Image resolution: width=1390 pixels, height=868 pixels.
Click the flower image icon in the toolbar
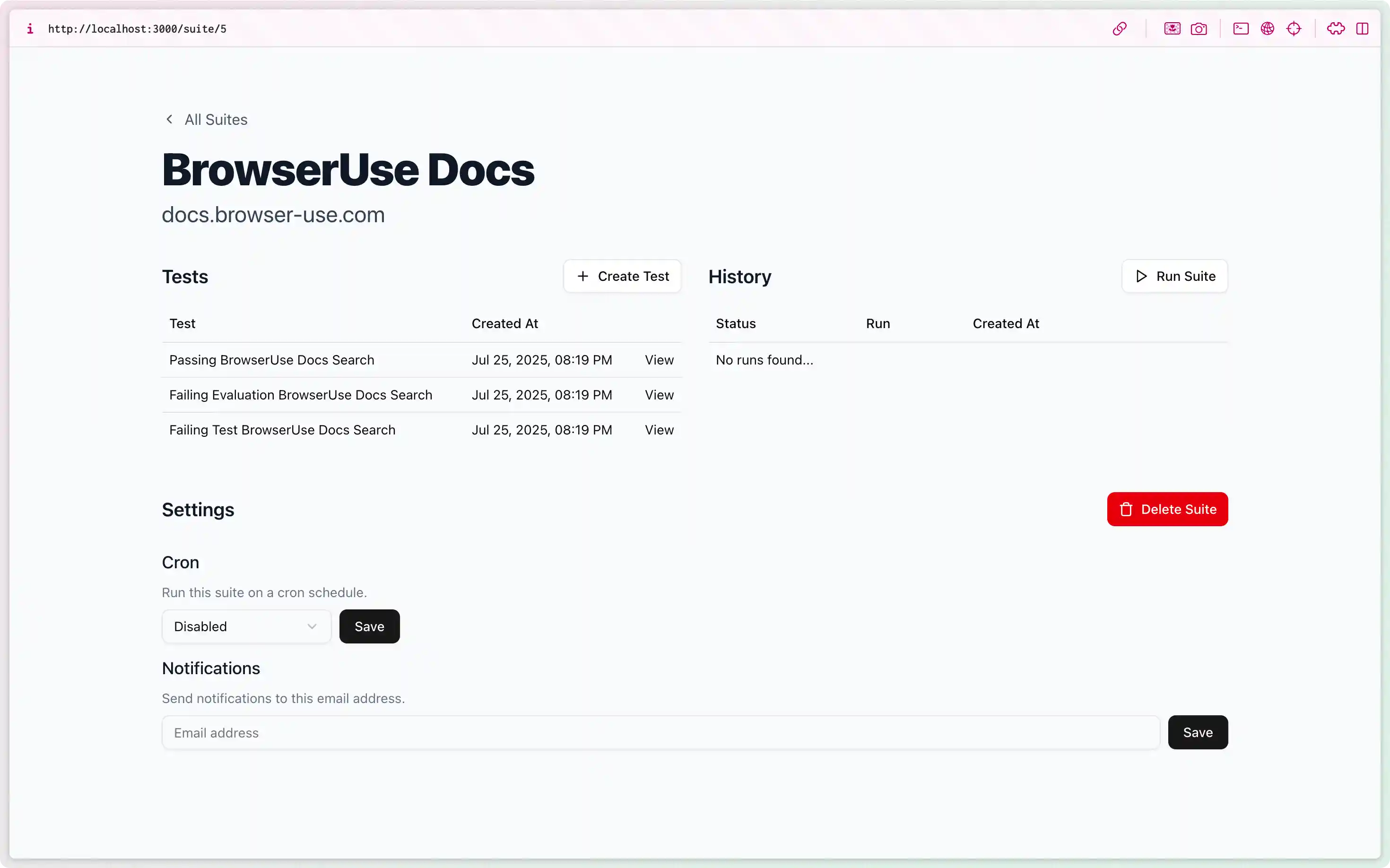(x=1172, y=28)
